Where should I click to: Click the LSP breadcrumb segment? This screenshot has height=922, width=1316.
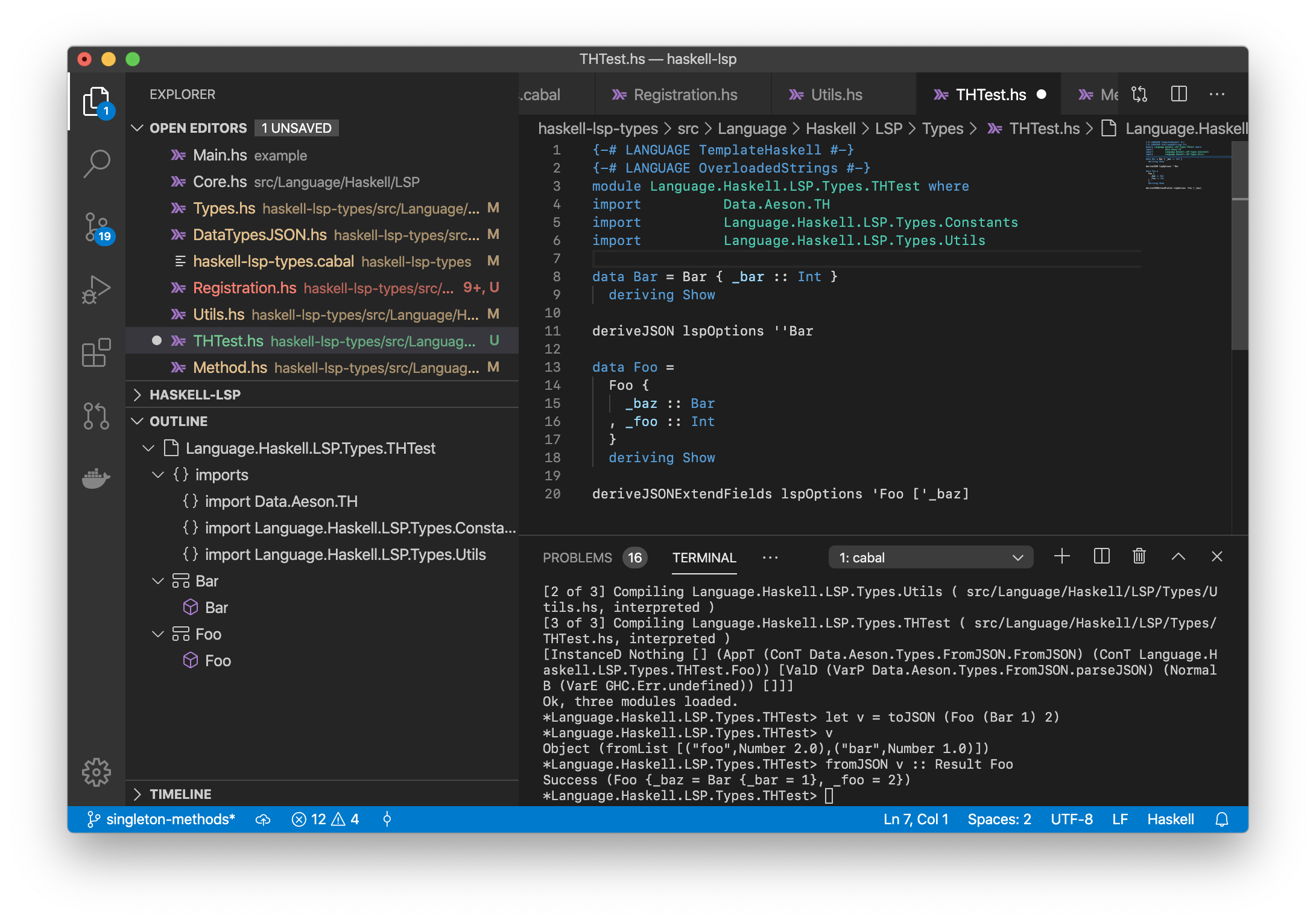888,129
